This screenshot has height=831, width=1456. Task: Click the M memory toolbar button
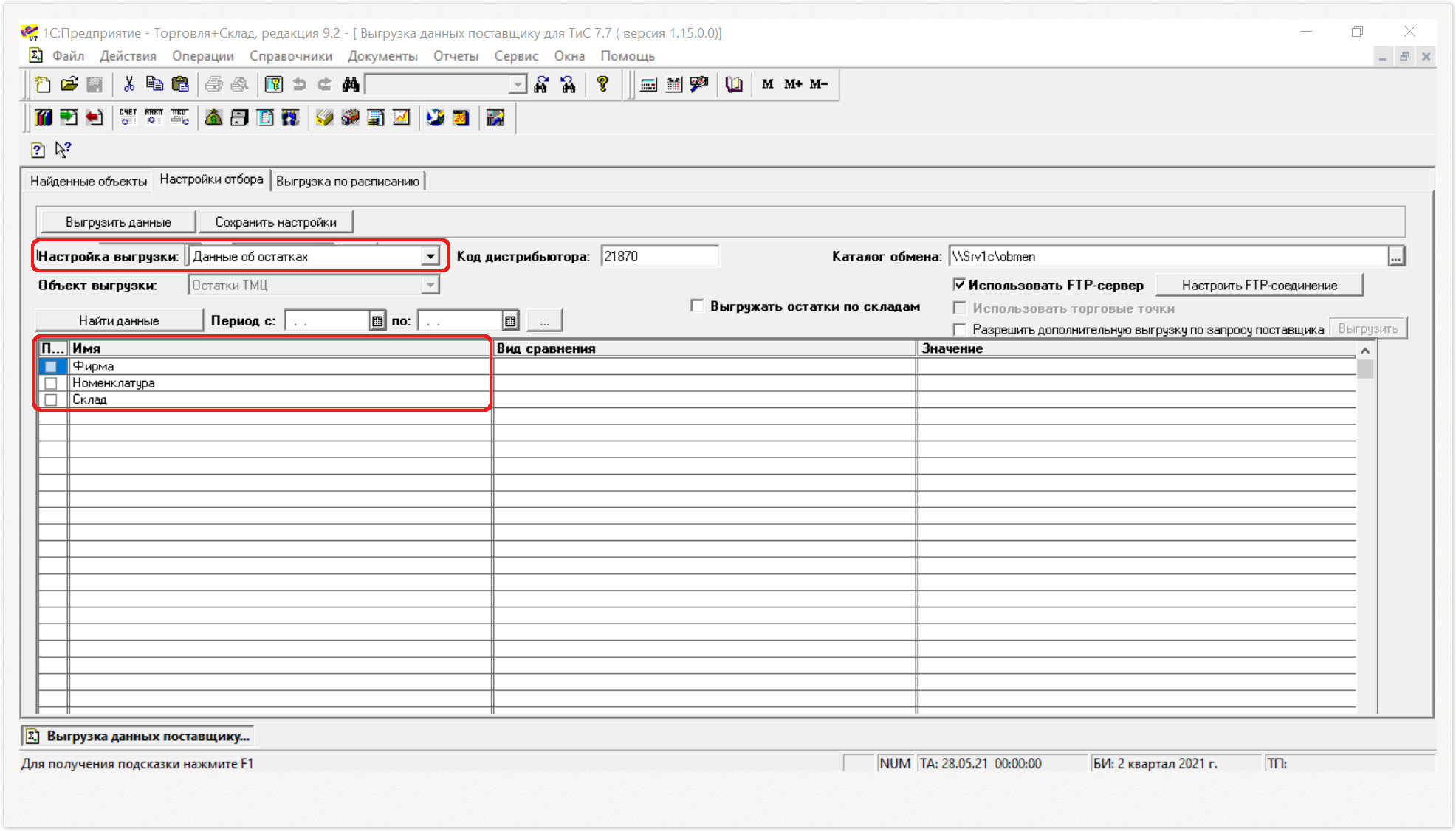tap(768, 84)
